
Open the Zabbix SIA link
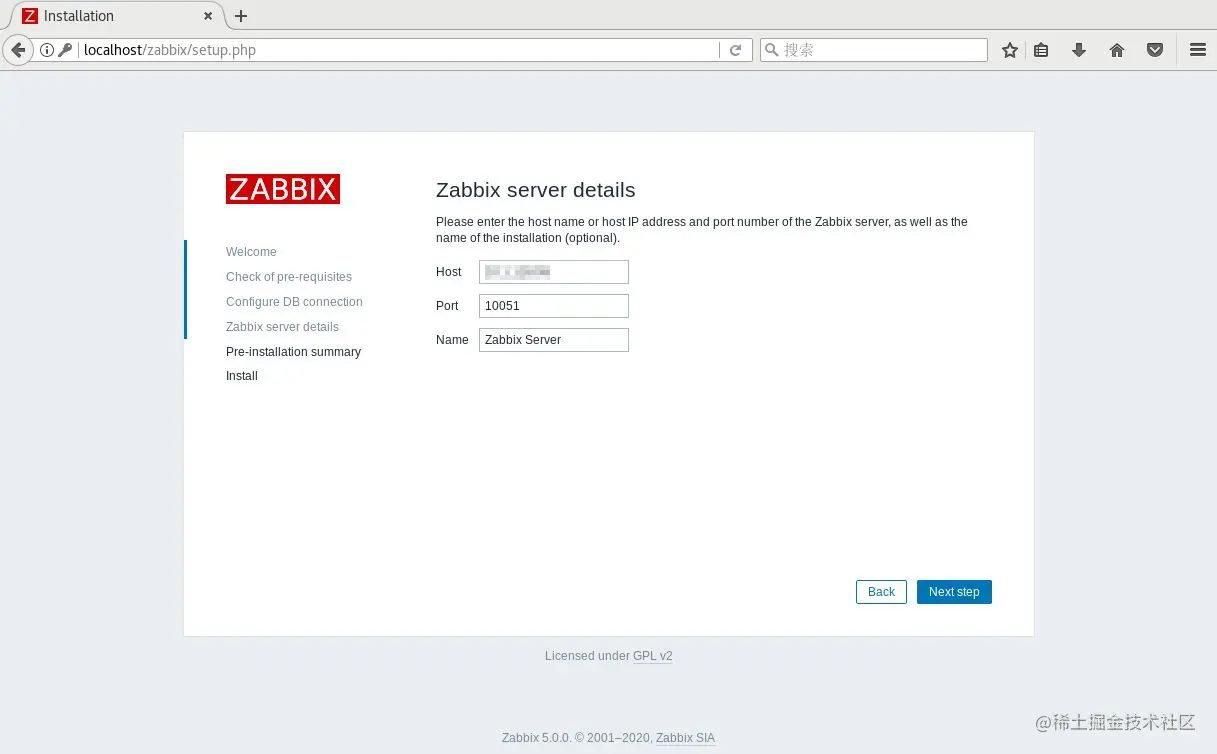685,738
